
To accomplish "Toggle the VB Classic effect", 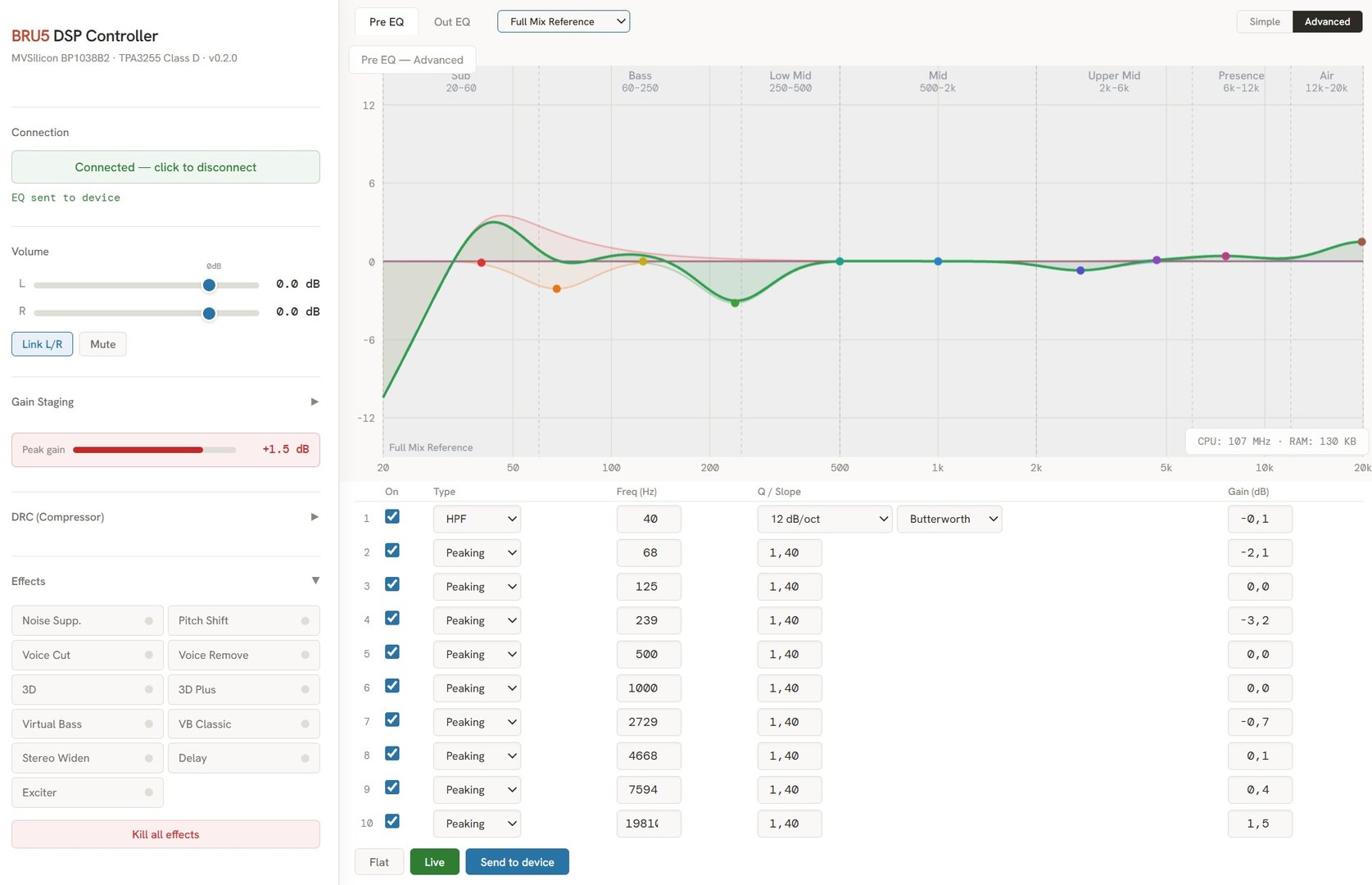I will (x=244, y=724).
